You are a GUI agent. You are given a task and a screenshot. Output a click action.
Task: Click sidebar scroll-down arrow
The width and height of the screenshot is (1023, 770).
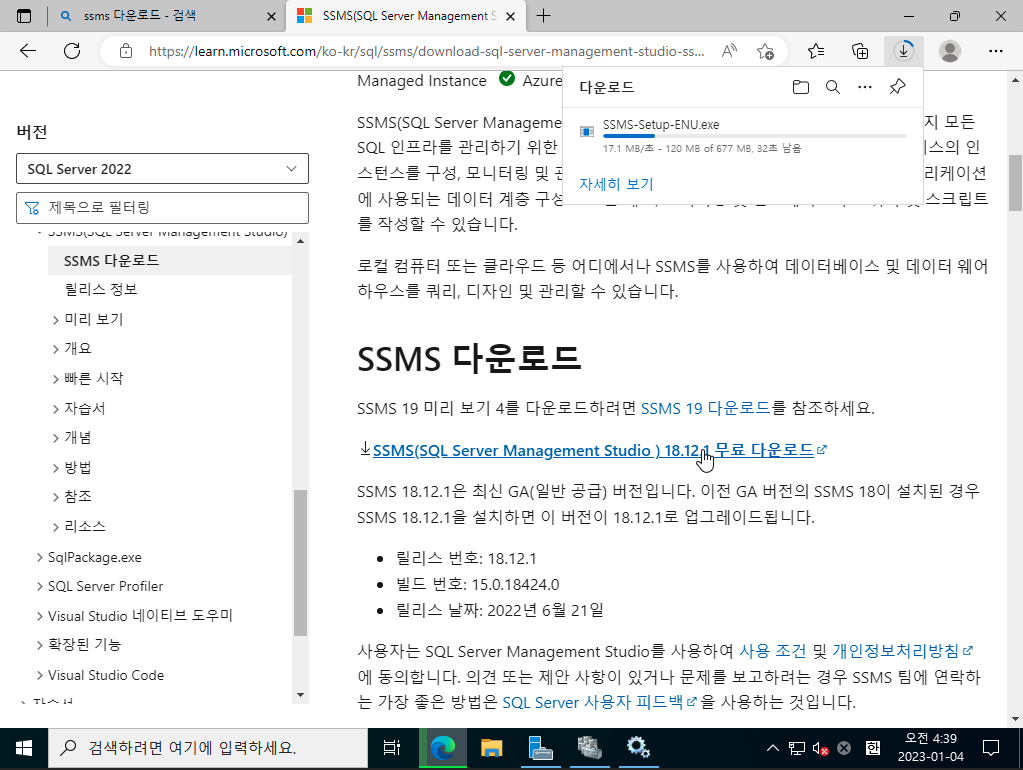[300, 694]
